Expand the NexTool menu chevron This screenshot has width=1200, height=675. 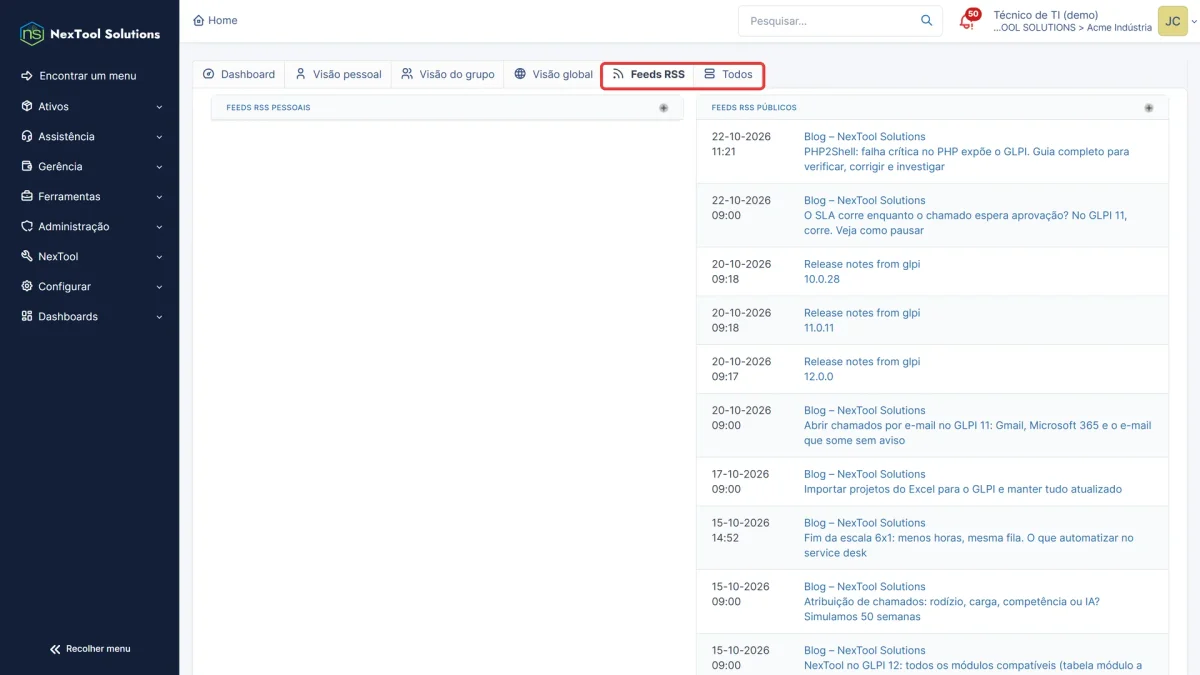click(159, 257)
